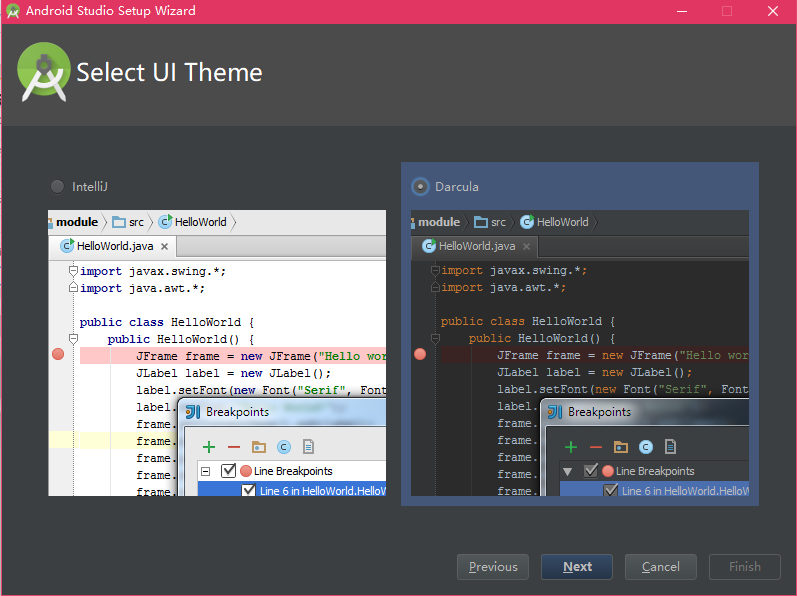Select HelloWorld.java tab in Darcula preview
This screenshot has width=797, height=596.
475,246
